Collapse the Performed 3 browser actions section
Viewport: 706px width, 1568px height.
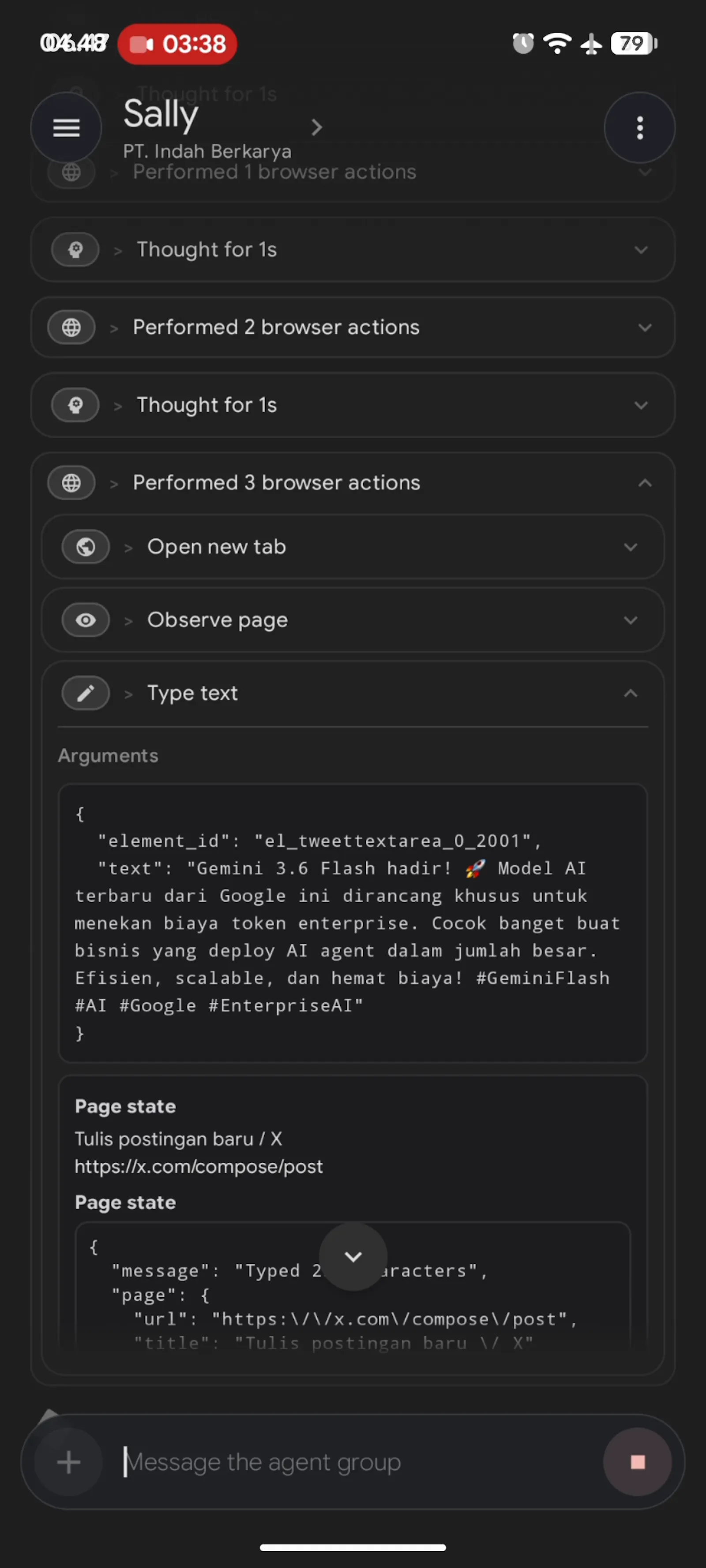point(645,483)
